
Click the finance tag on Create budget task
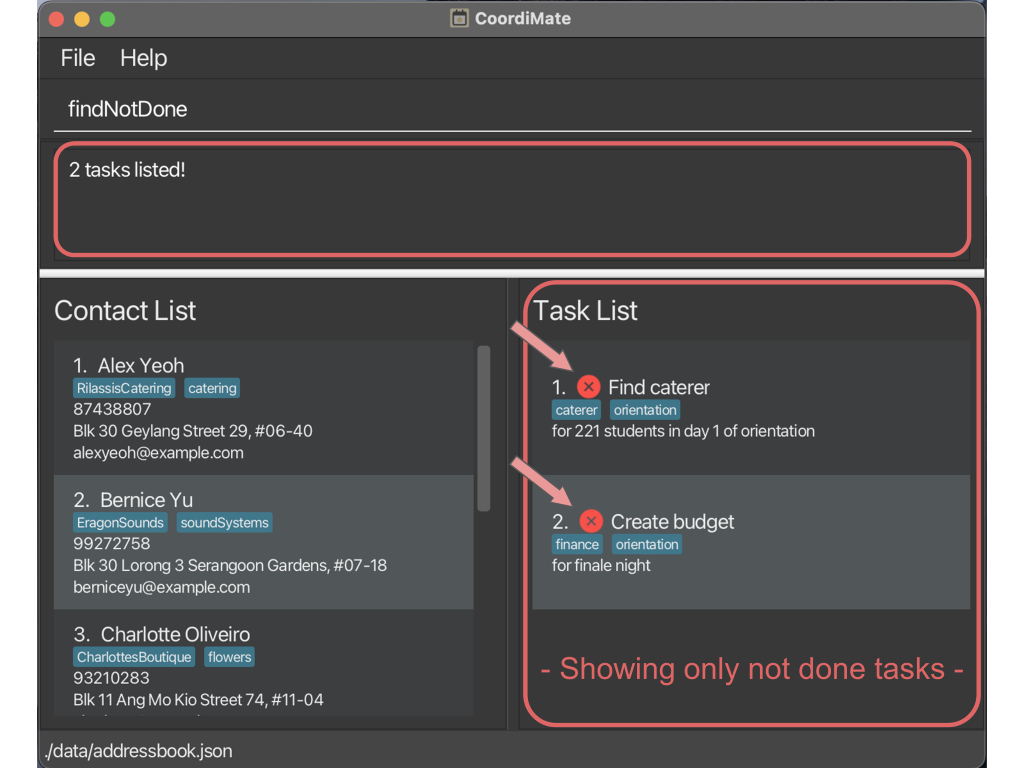click(x=578, y=544)
